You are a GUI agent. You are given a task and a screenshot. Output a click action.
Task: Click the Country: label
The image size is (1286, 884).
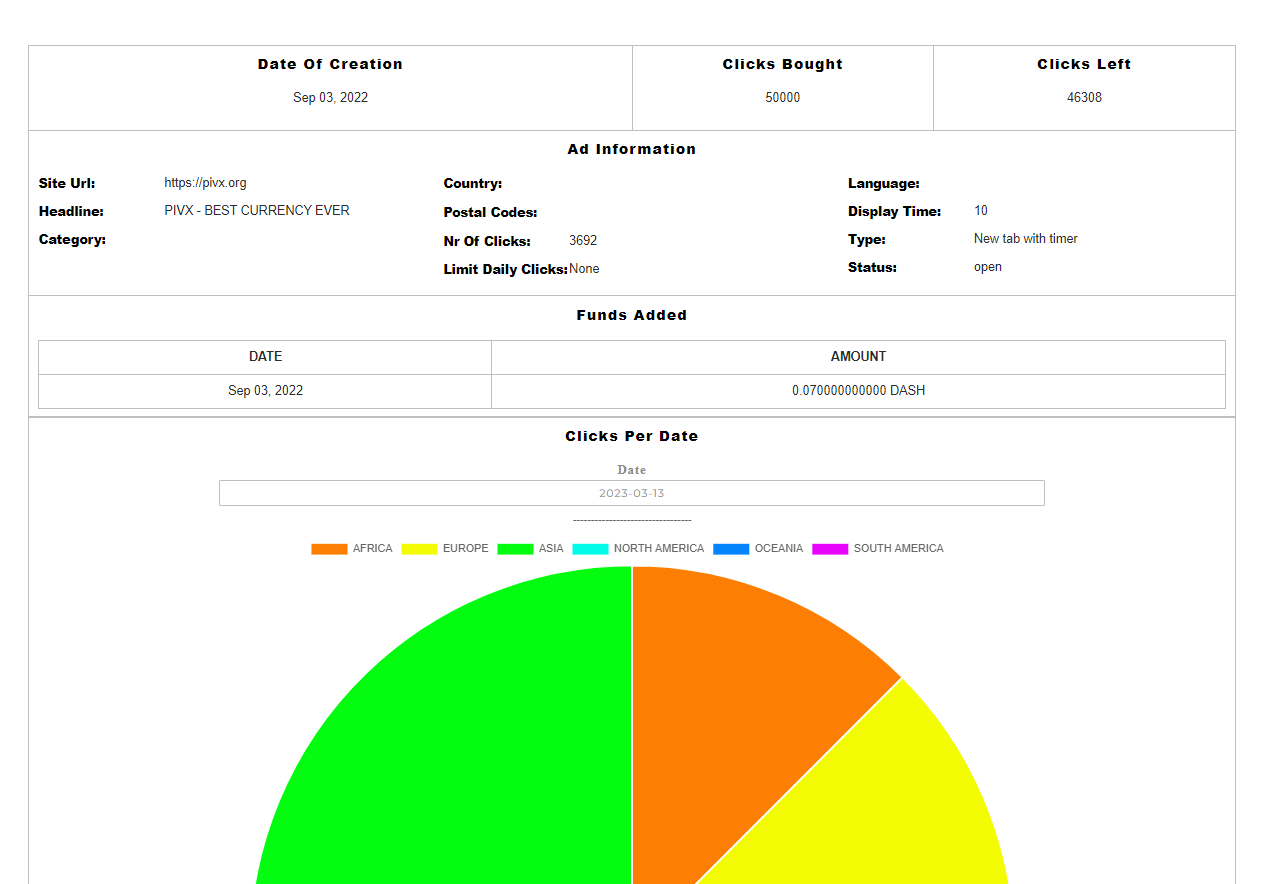point(473,184)
